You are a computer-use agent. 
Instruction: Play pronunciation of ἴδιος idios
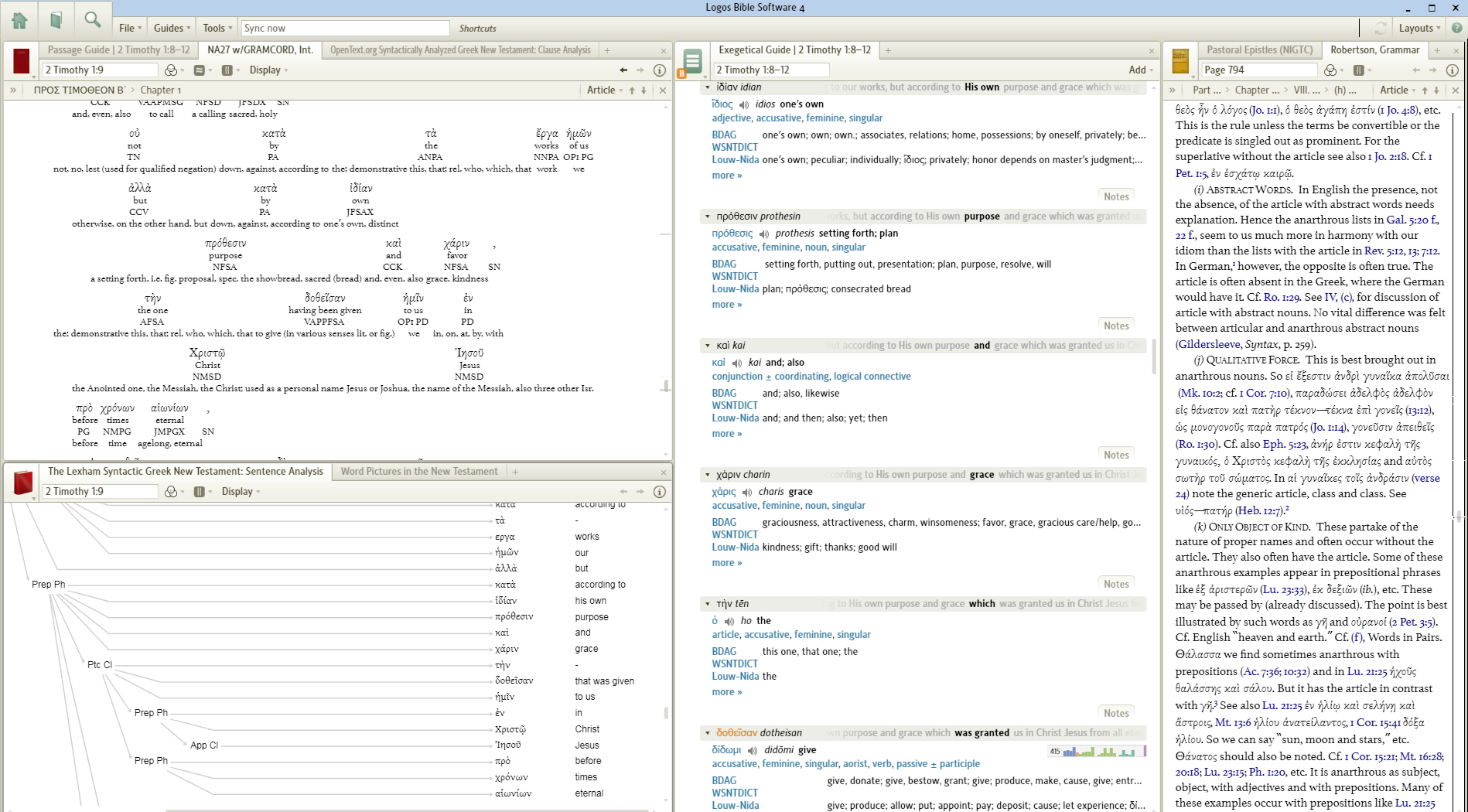tap(744, 104)
